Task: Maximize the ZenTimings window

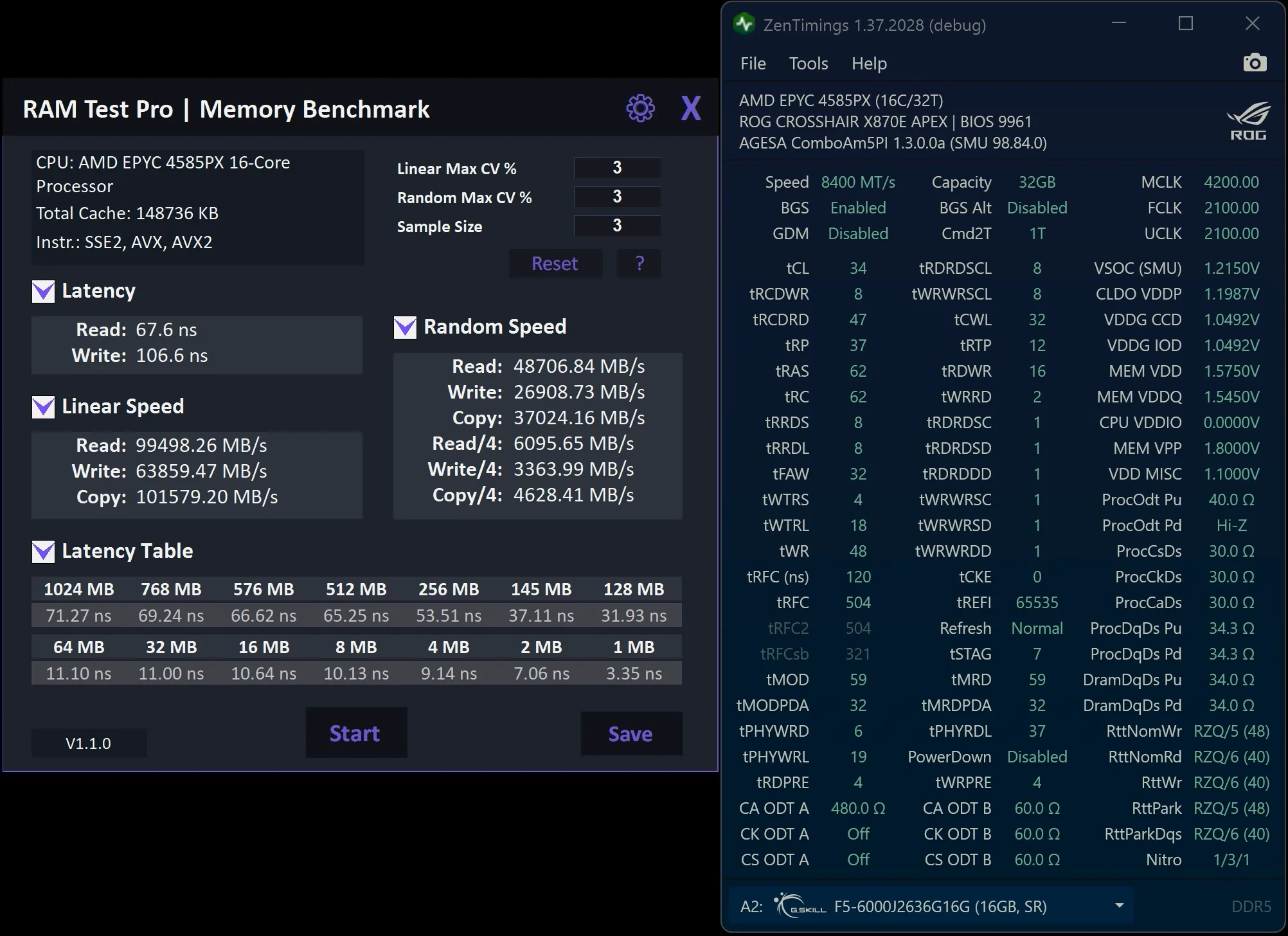Action: (1186, 24)
